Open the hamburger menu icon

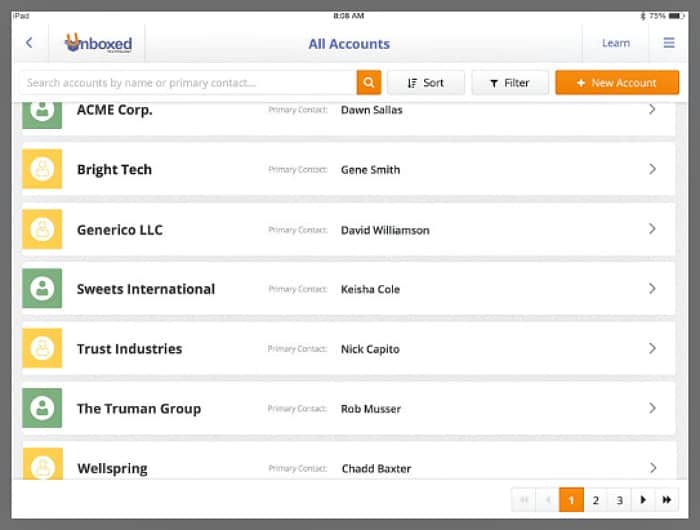(x=669, y=43)
